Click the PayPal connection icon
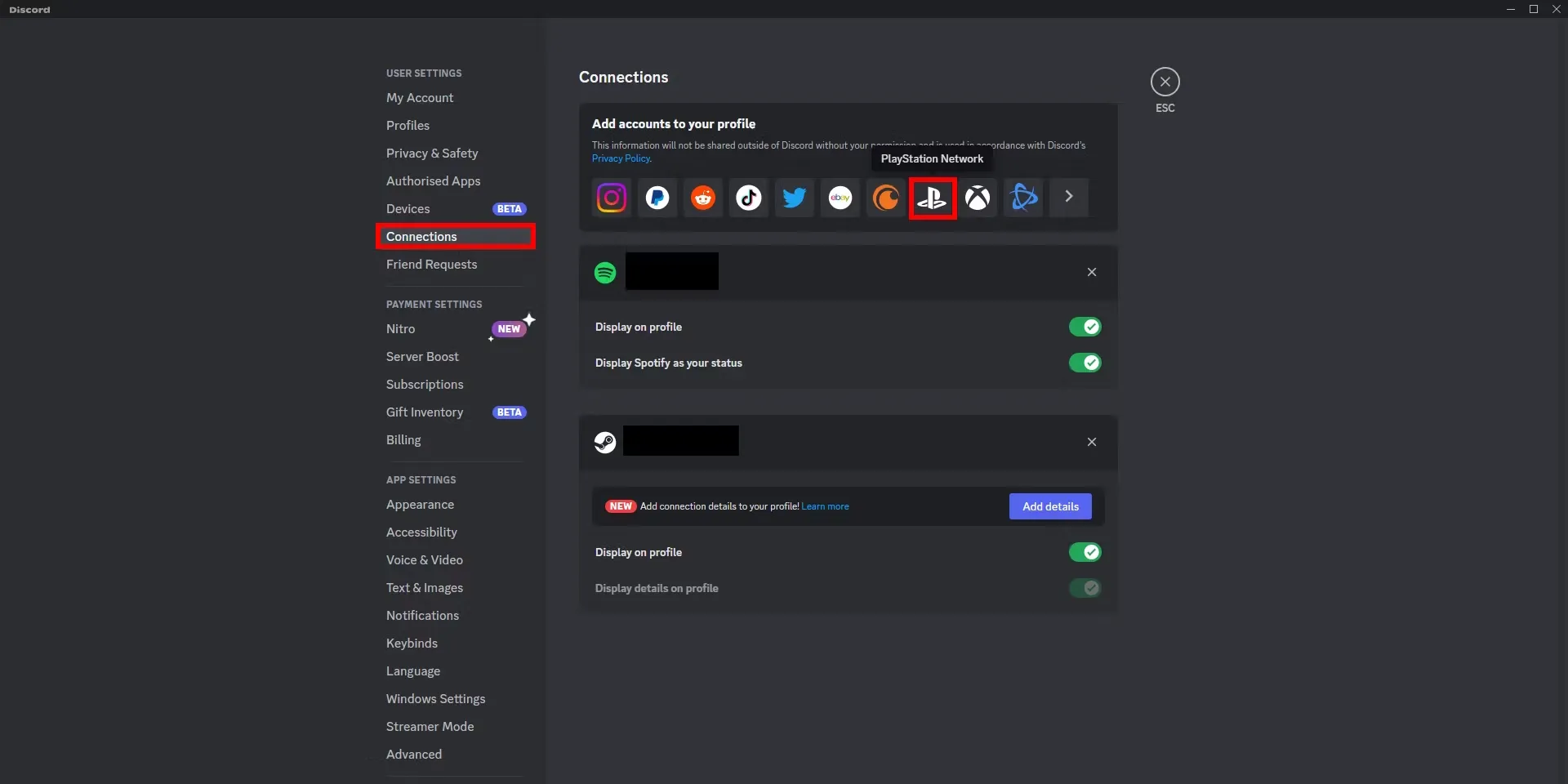Image resolution: width=1568 pixels, height=784 pixels. (x=657, y=198)
